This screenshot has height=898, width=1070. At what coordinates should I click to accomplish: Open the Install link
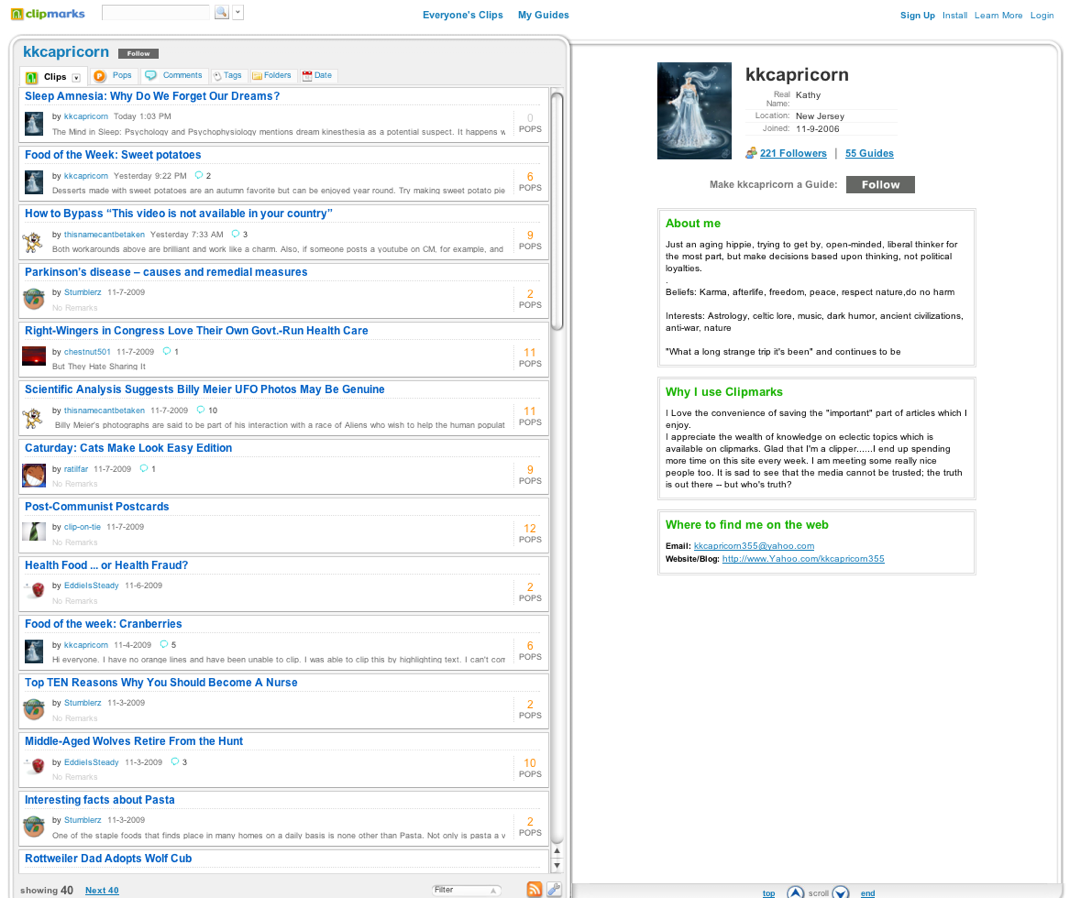click(955, 15)
